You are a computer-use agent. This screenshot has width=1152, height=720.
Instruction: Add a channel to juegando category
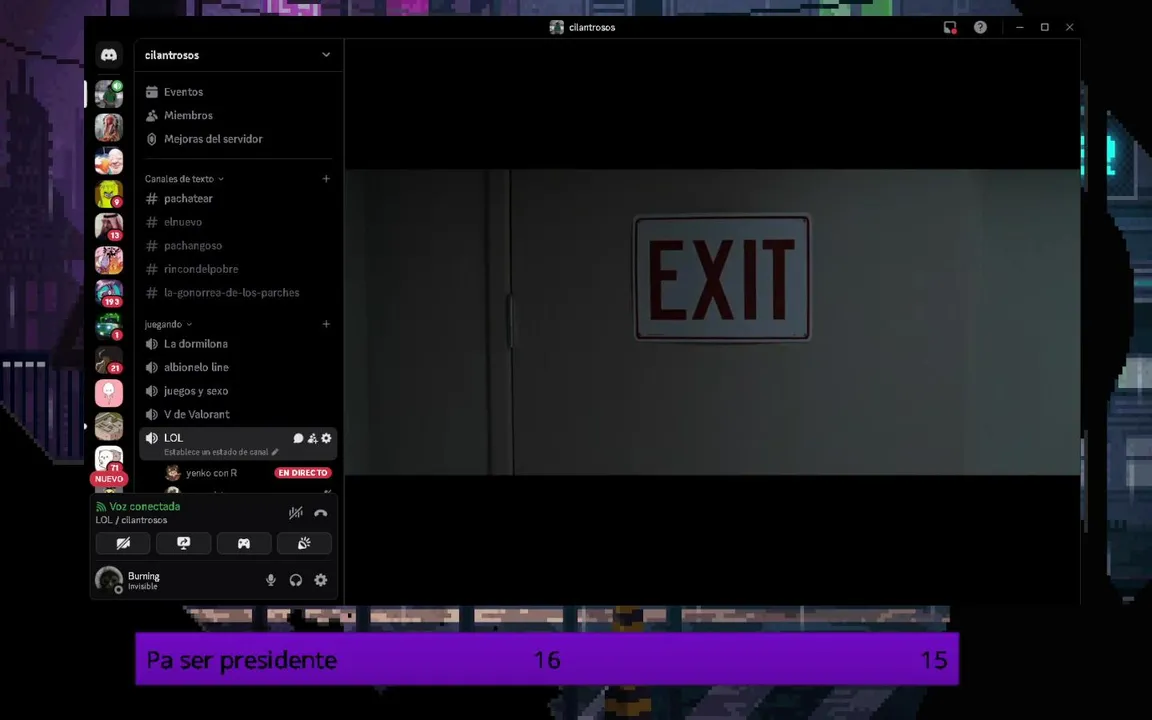click(x=326, y=324)
